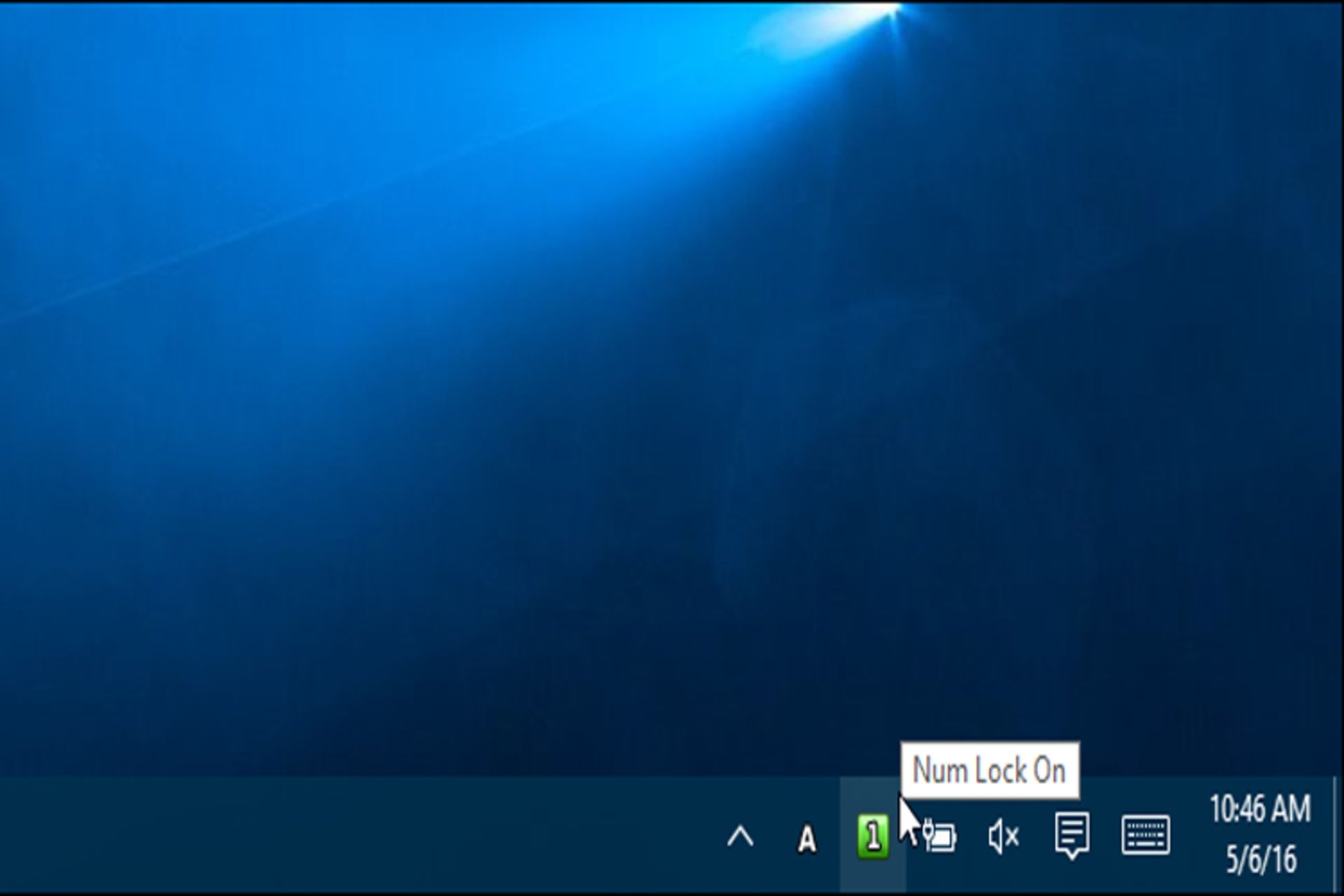
Task: Expand the hidden tray icons chevron
Action: coord(740,836)
